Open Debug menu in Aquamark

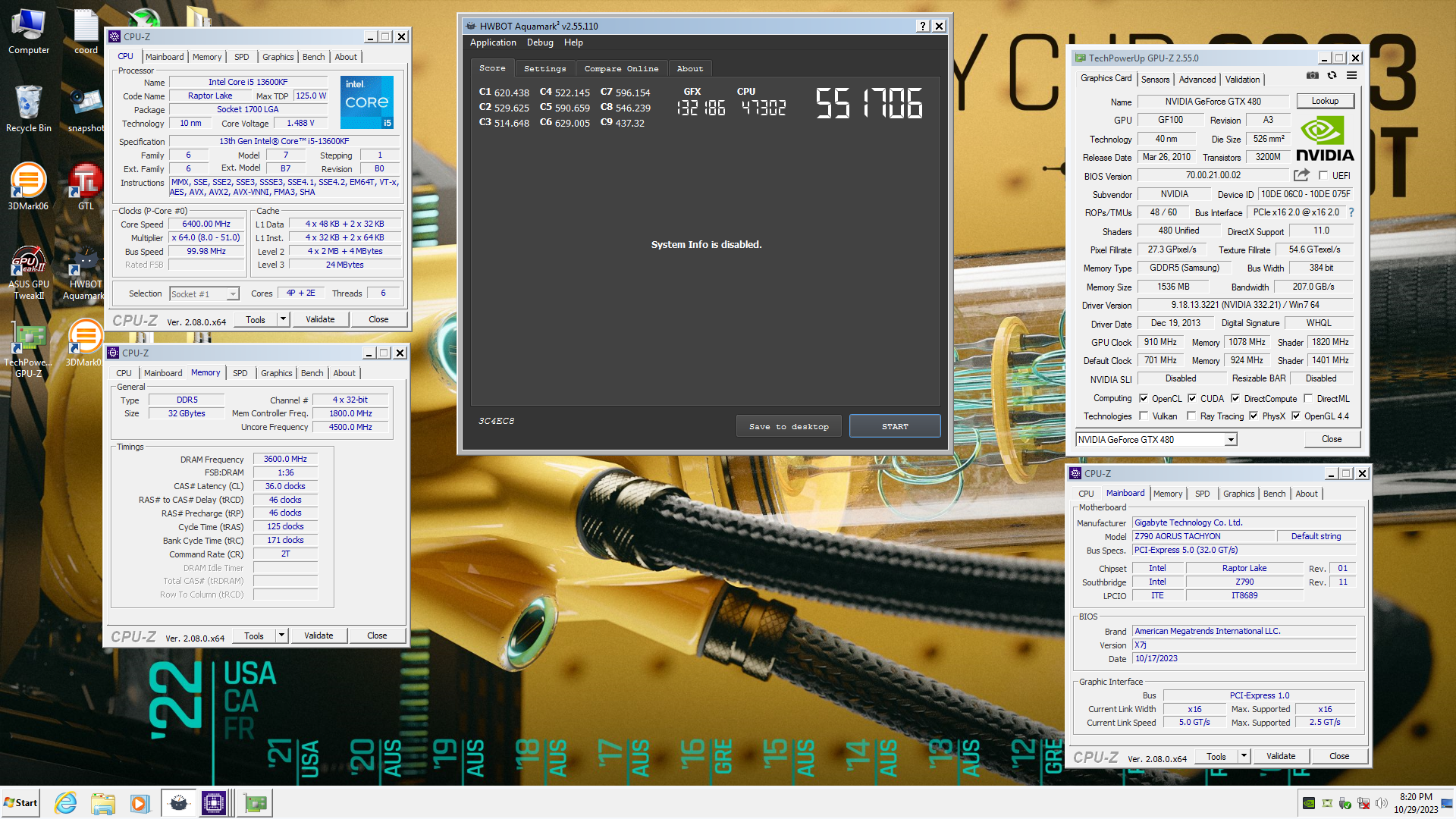[x=540, y=42]
